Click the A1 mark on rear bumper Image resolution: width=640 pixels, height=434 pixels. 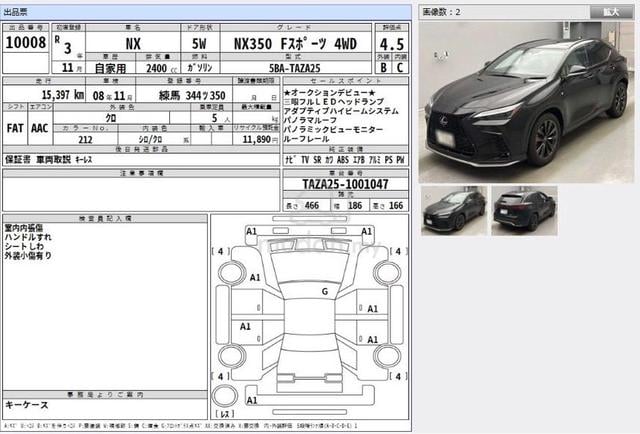pos(252,400)
